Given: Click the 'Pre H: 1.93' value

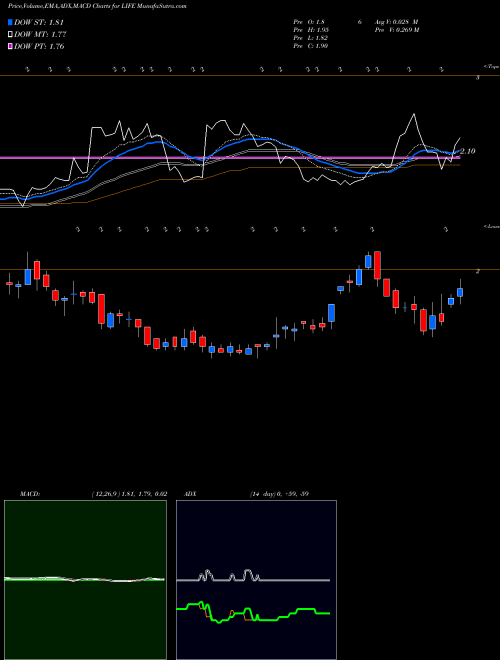Looking at the screenshot, I should (x=311, y=30).
